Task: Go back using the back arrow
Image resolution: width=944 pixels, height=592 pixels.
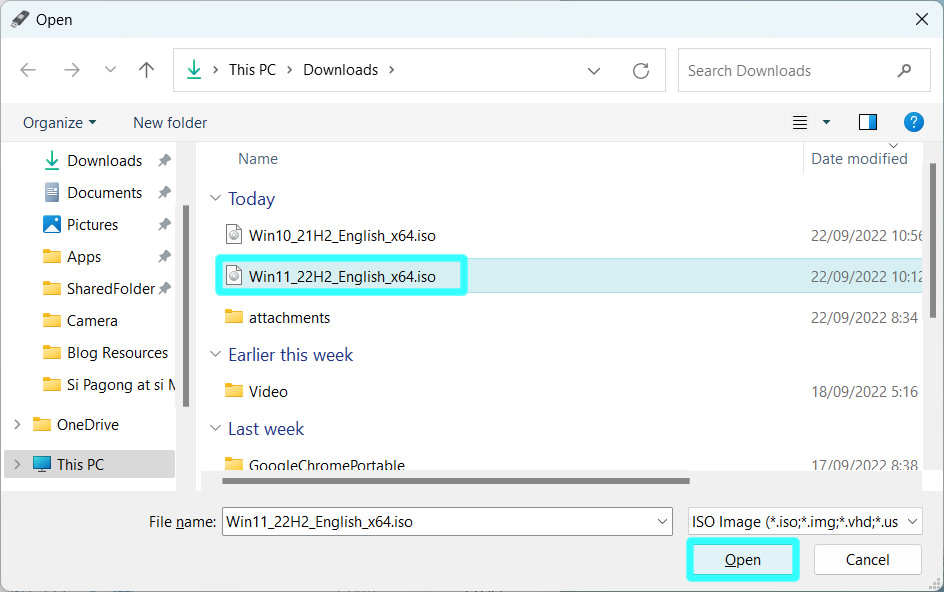Action: [x=28, y=70]
